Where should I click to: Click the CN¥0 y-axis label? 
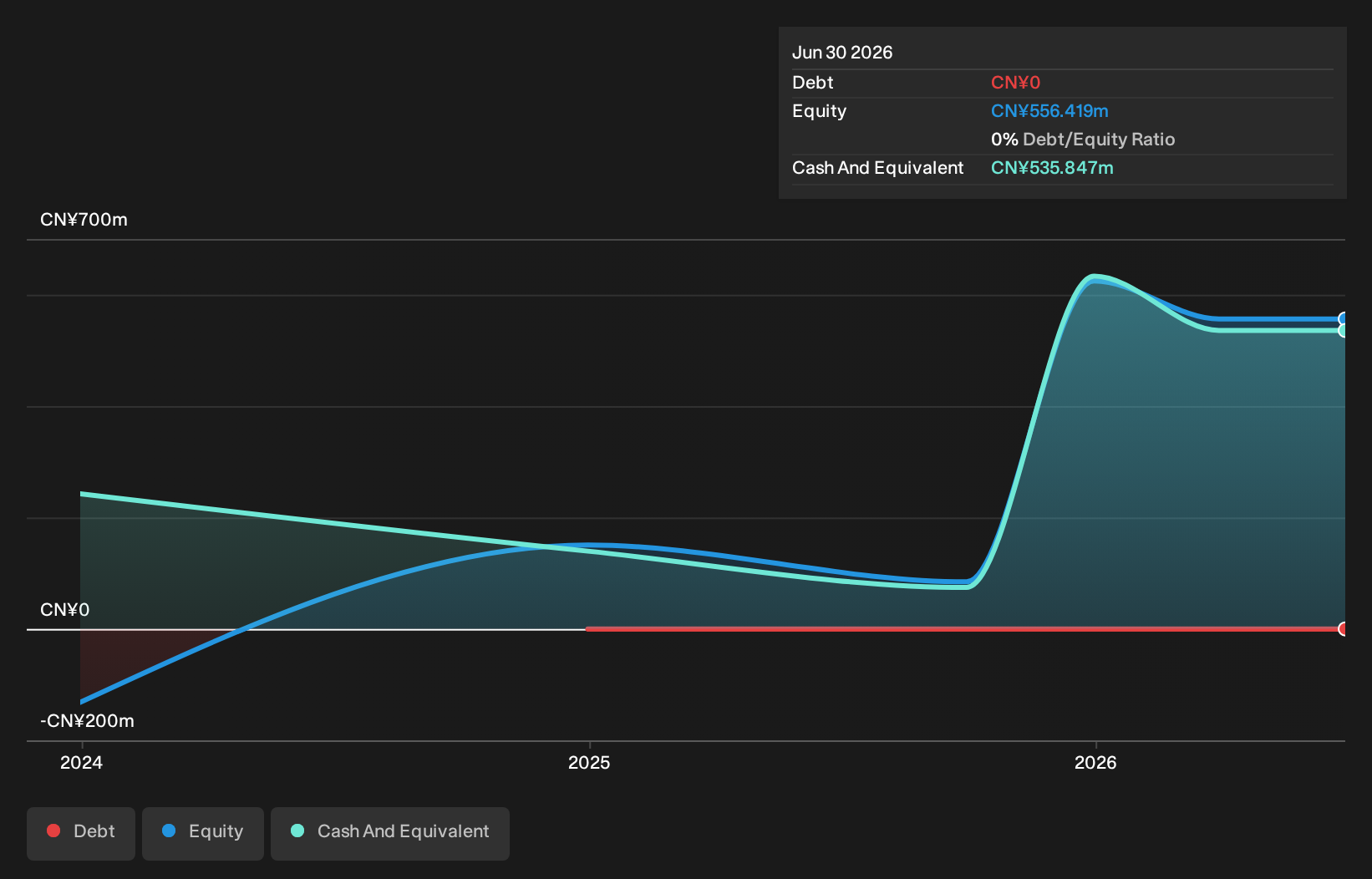64,610
